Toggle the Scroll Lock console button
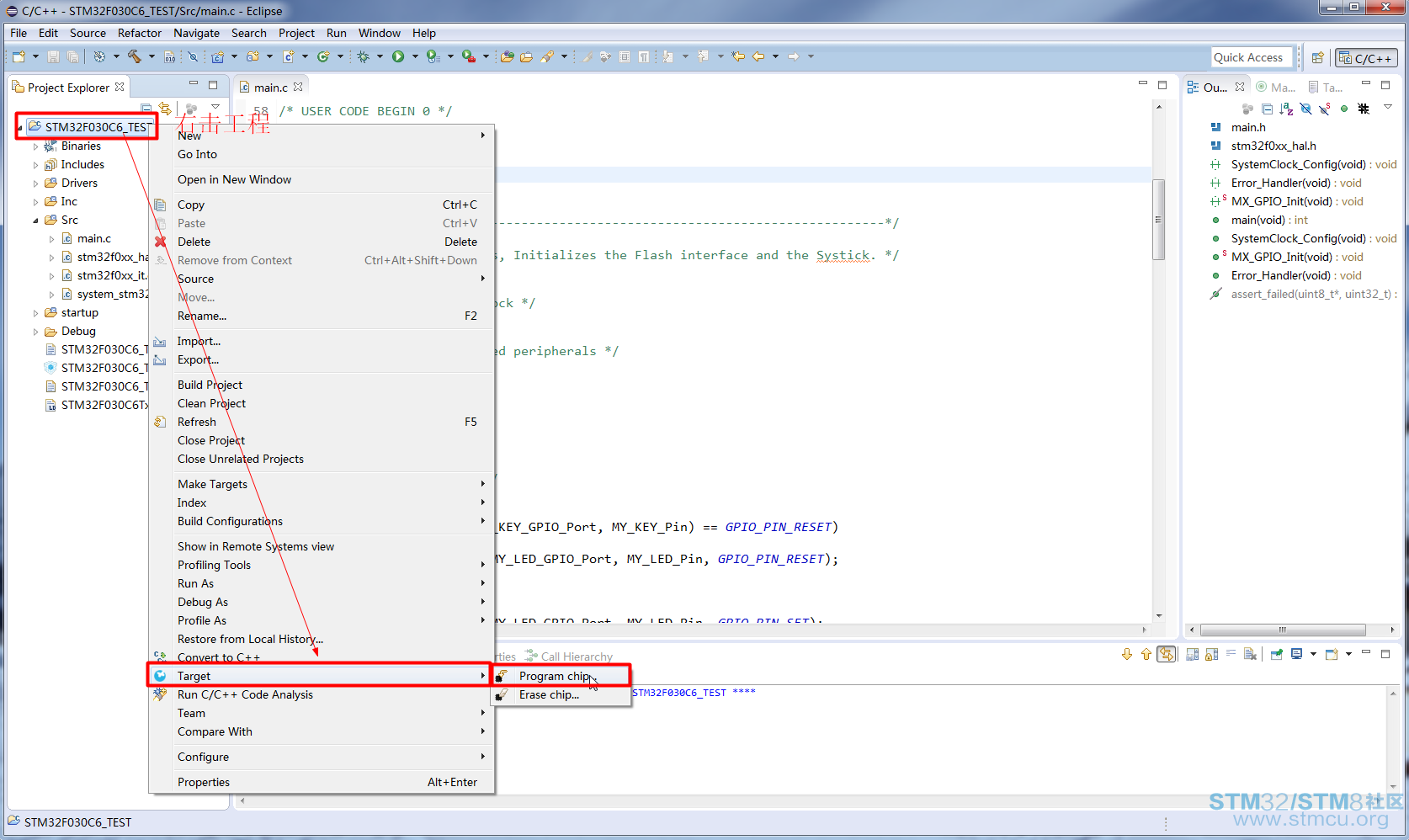This screenshot has height=840, width=1409. (x=1211, y=654)
